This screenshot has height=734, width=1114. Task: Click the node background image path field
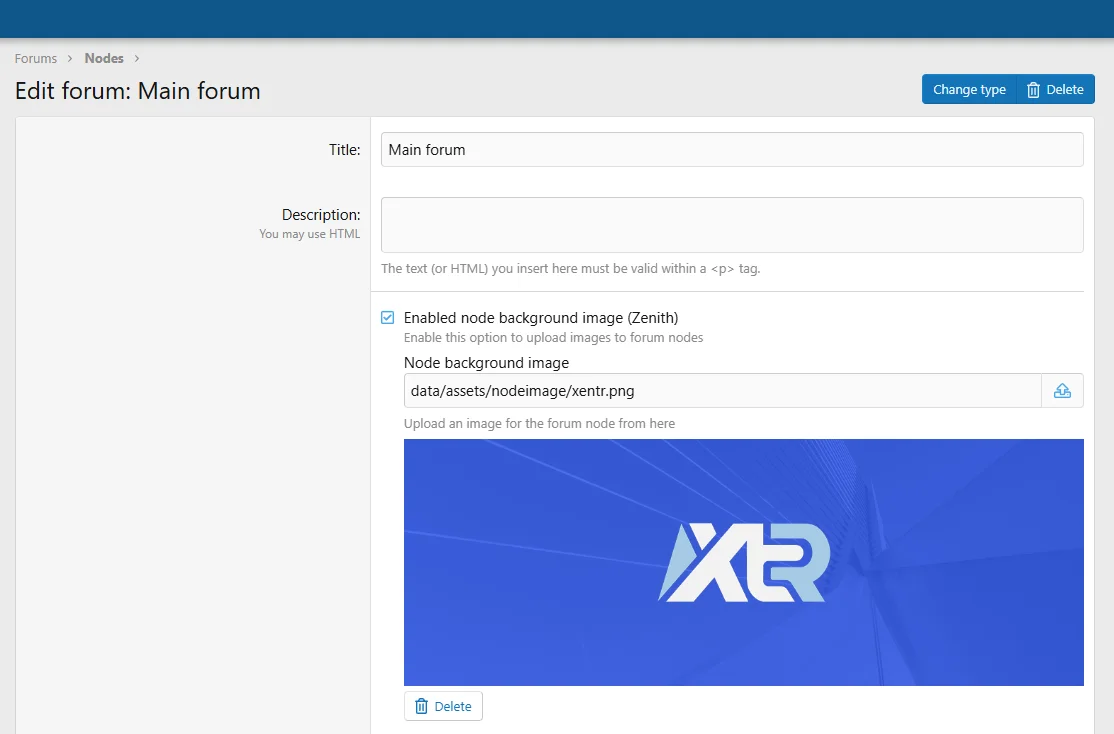pyautogui.click(x=723, y=391)
